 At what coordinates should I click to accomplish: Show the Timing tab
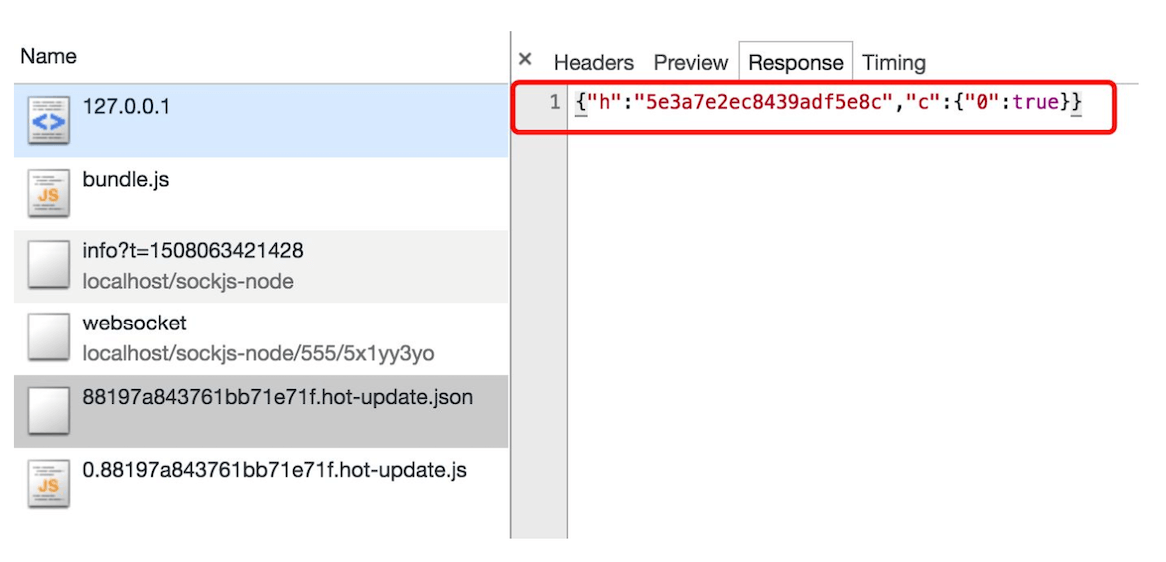893,63
